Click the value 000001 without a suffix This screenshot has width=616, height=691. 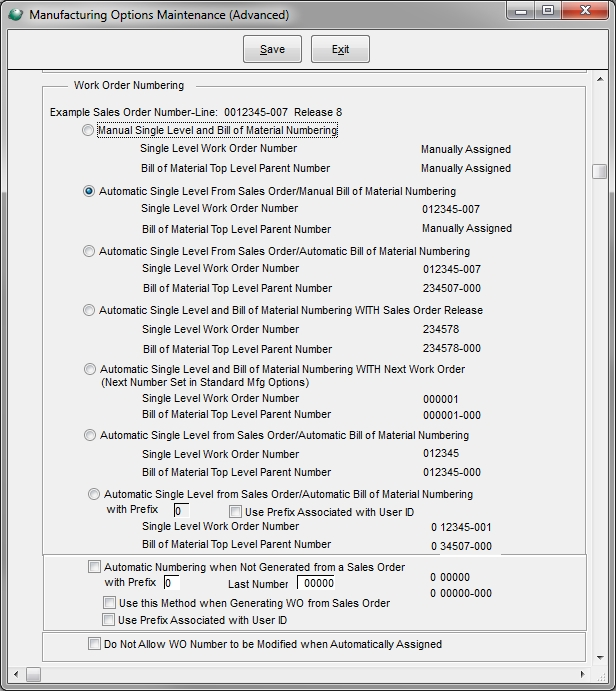441,399
